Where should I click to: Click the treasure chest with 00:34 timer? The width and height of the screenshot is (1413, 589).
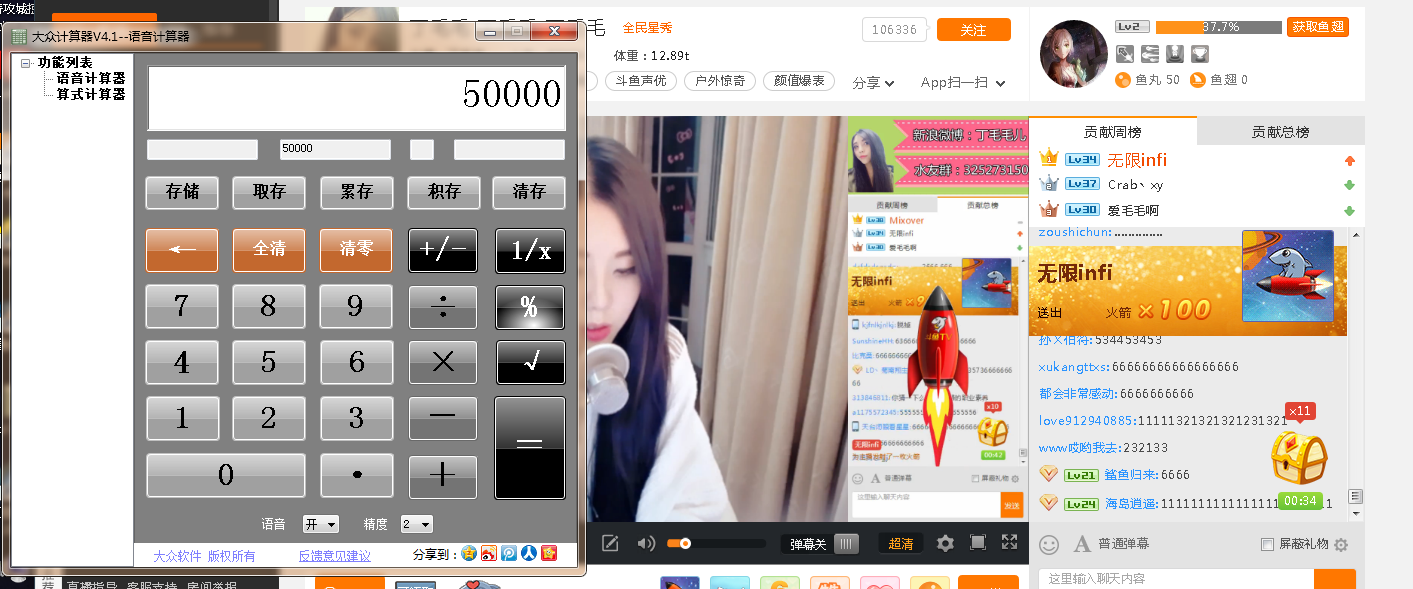pos(1299,459)
